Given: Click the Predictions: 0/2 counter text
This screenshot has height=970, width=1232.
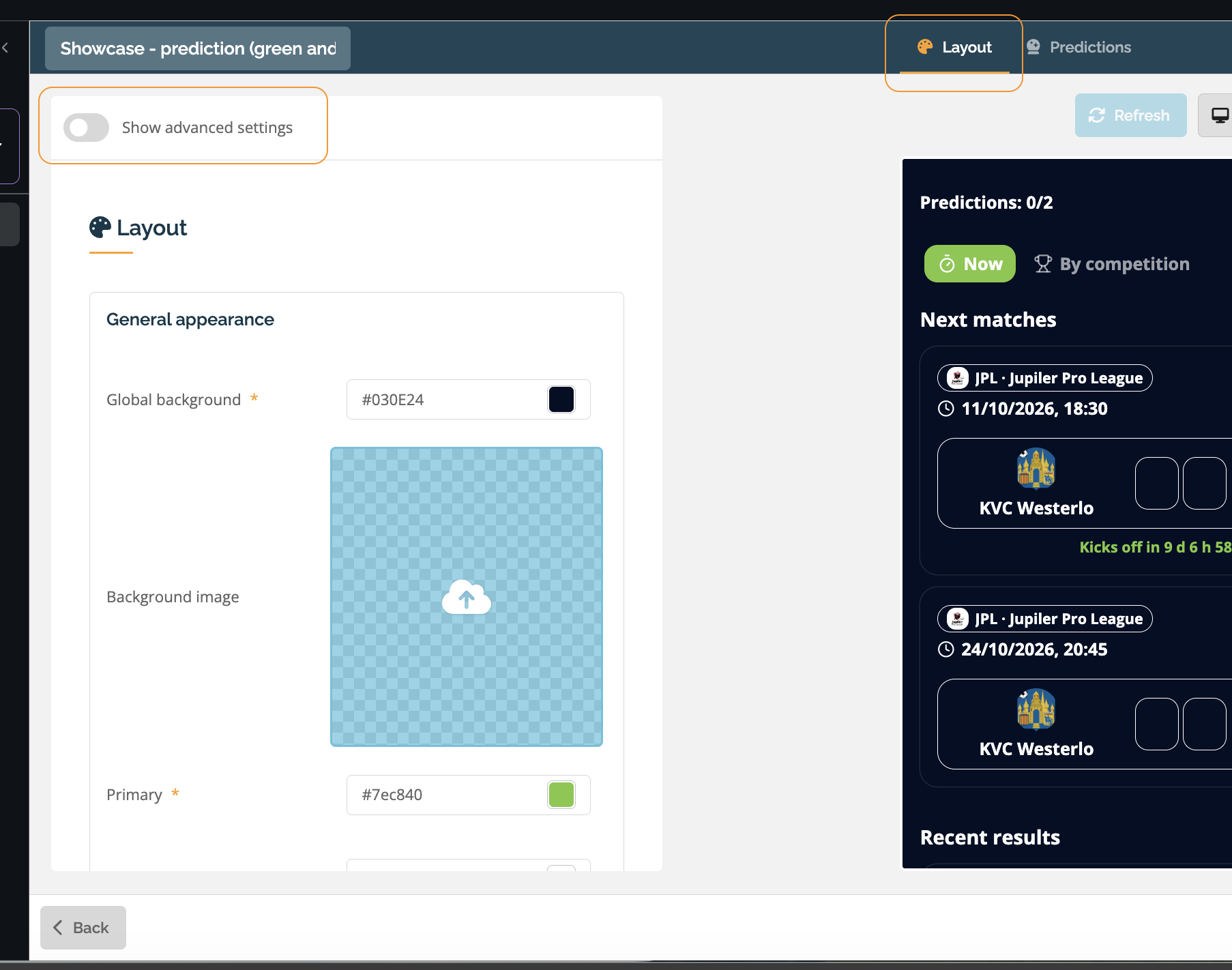Looking at the screenshot, I should pyautogui.click(x=986, y=203).
